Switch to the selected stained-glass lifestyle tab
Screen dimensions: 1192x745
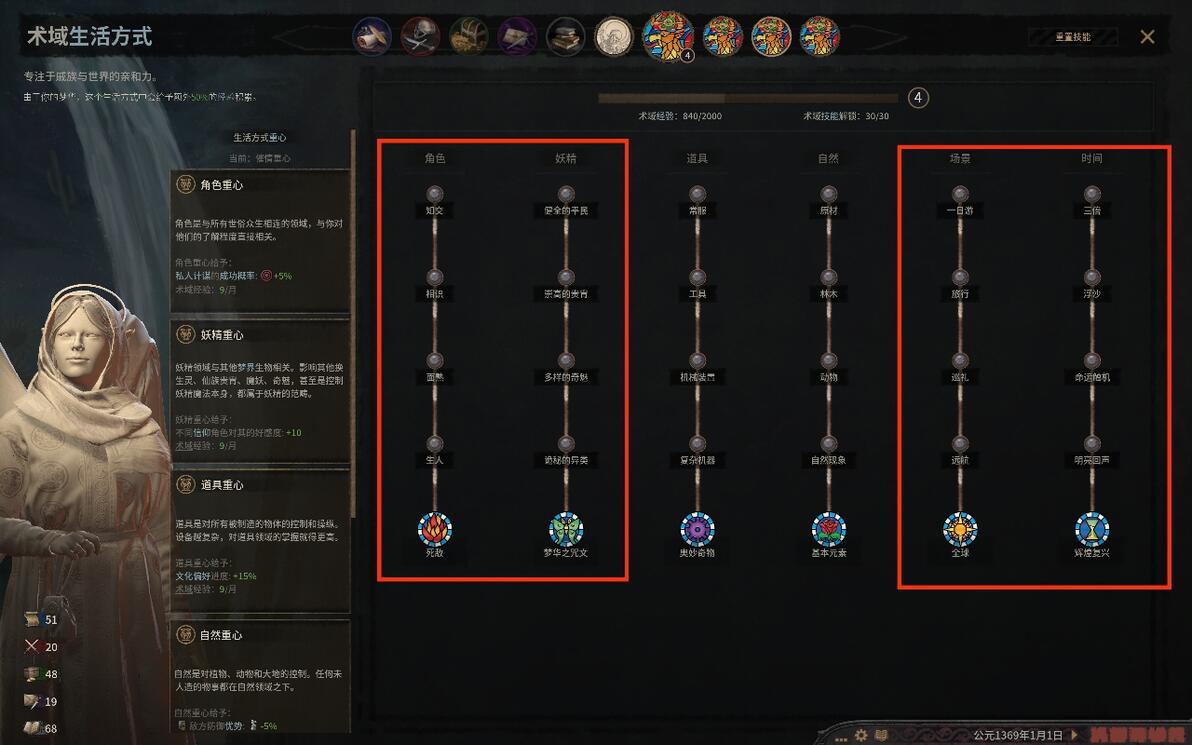point(668,36)
